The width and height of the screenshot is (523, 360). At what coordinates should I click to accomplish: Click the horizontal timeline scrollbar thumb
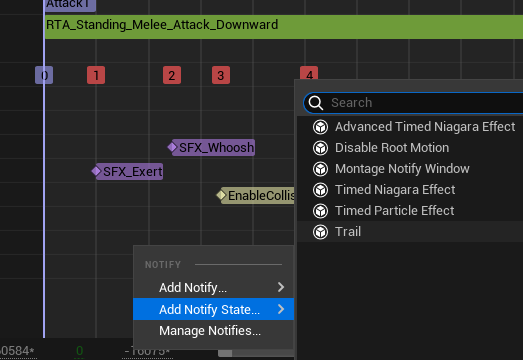click(x=225, y=353)
